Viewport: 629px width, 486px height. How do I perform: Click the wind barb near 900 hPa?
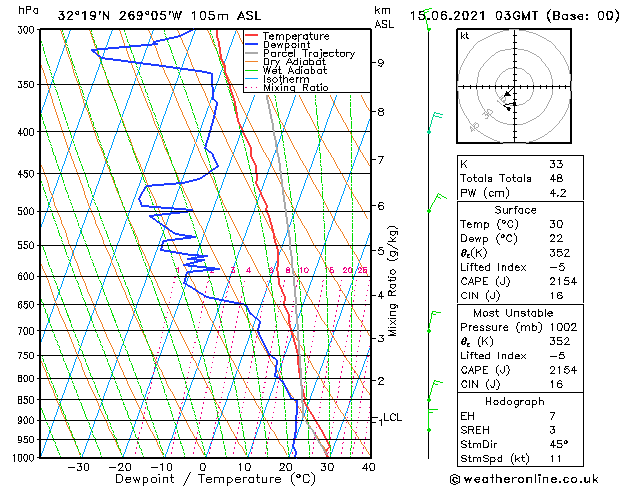(432, 420)
